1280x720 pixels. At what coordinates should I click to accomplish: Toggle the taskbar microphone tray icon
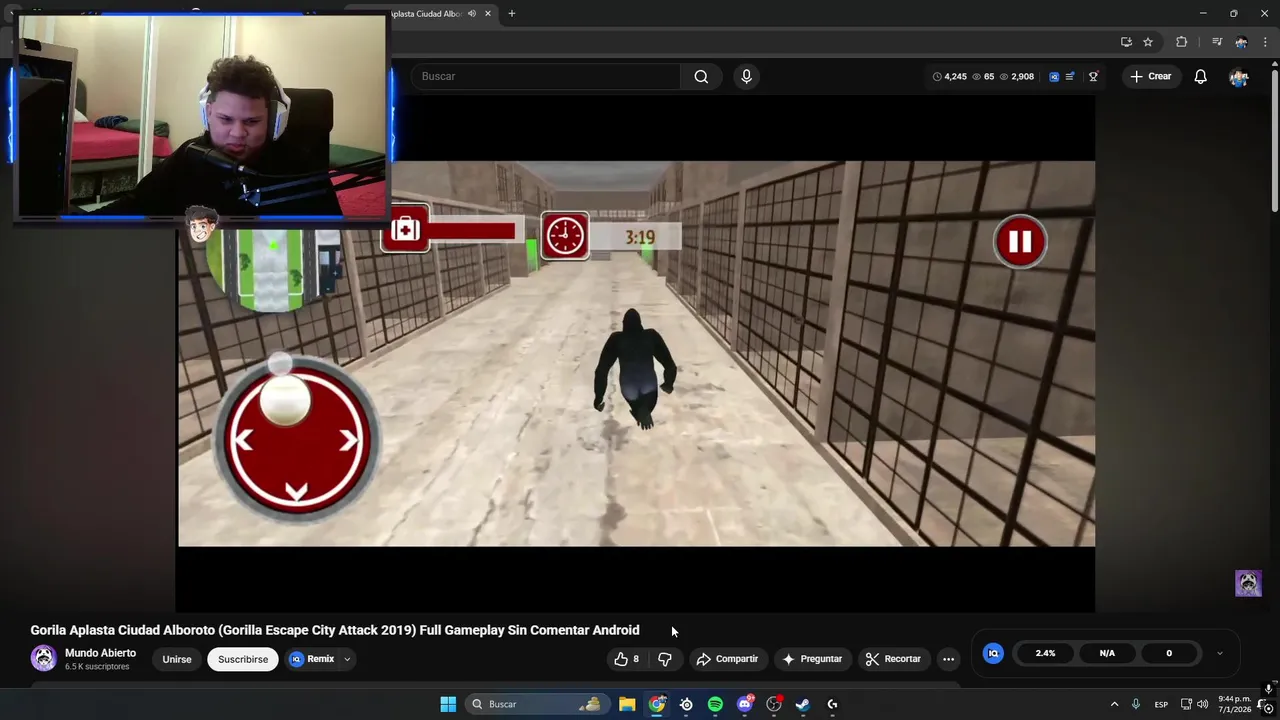(1135, 704)
